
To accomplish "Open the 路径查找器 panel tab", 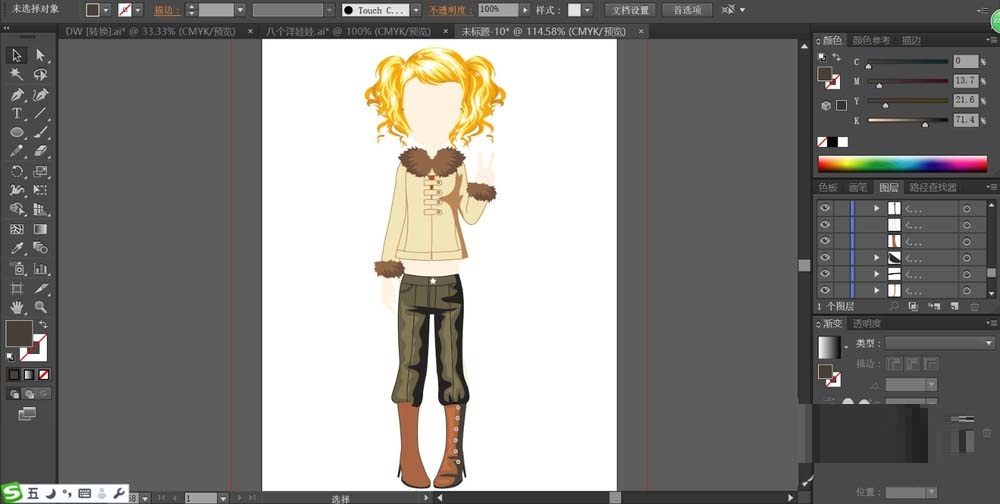I will (931, 187).
